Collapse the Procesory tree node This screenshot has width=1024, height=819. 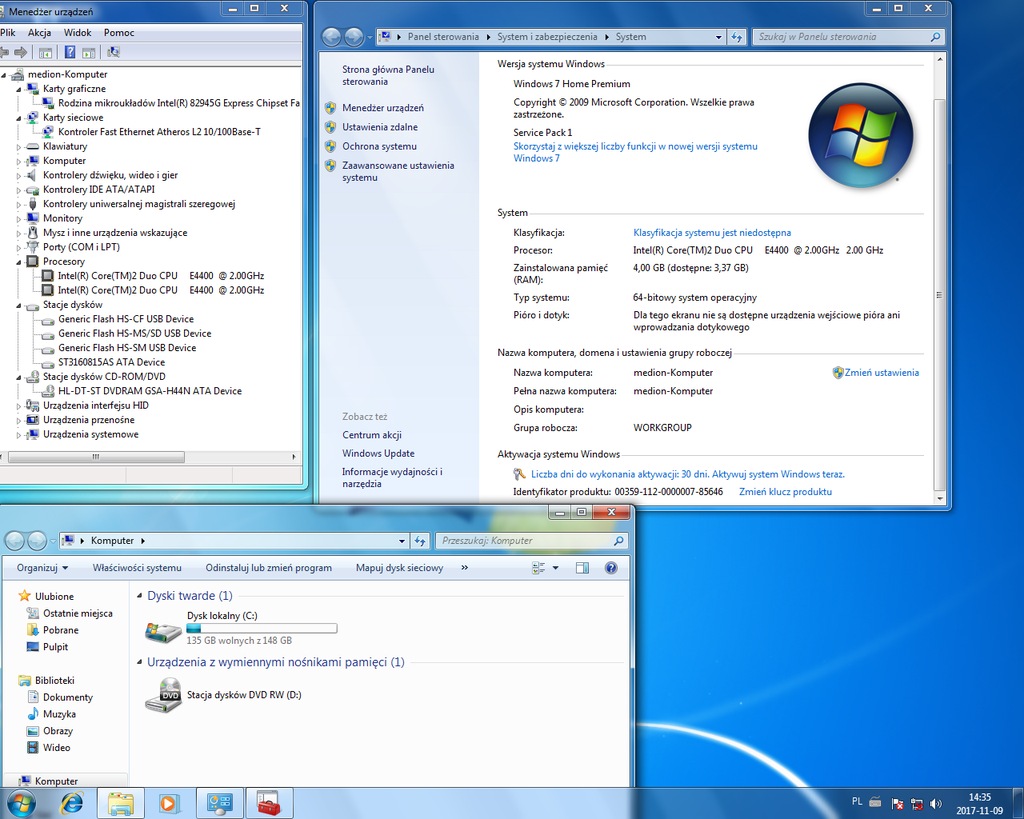coord(18,262)
